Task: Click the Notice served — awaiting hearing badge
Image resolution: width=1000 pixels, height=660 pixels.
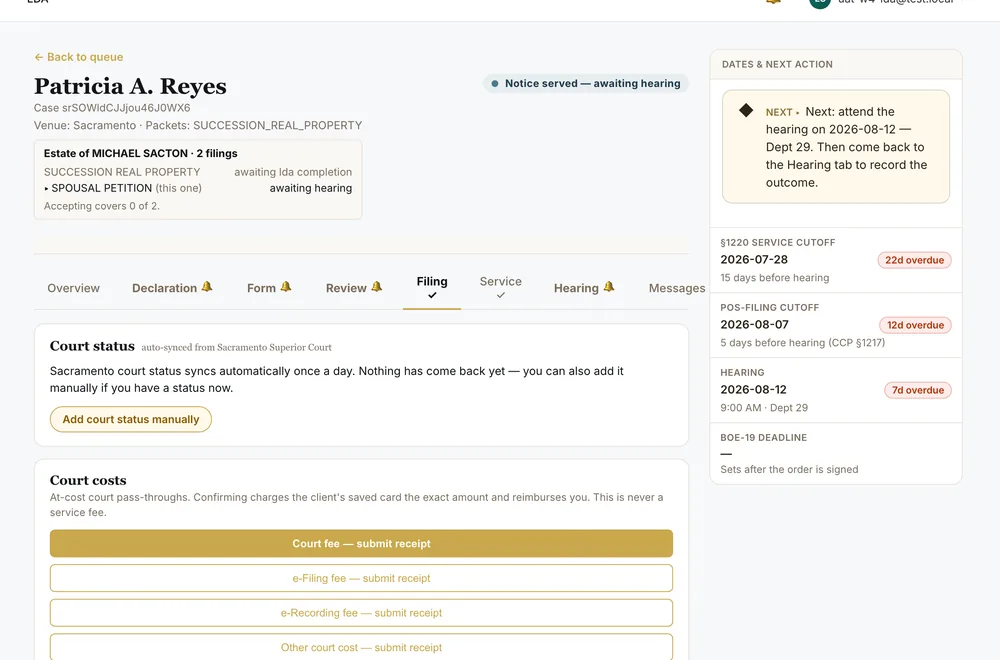Action: click(x=585, y=84)
